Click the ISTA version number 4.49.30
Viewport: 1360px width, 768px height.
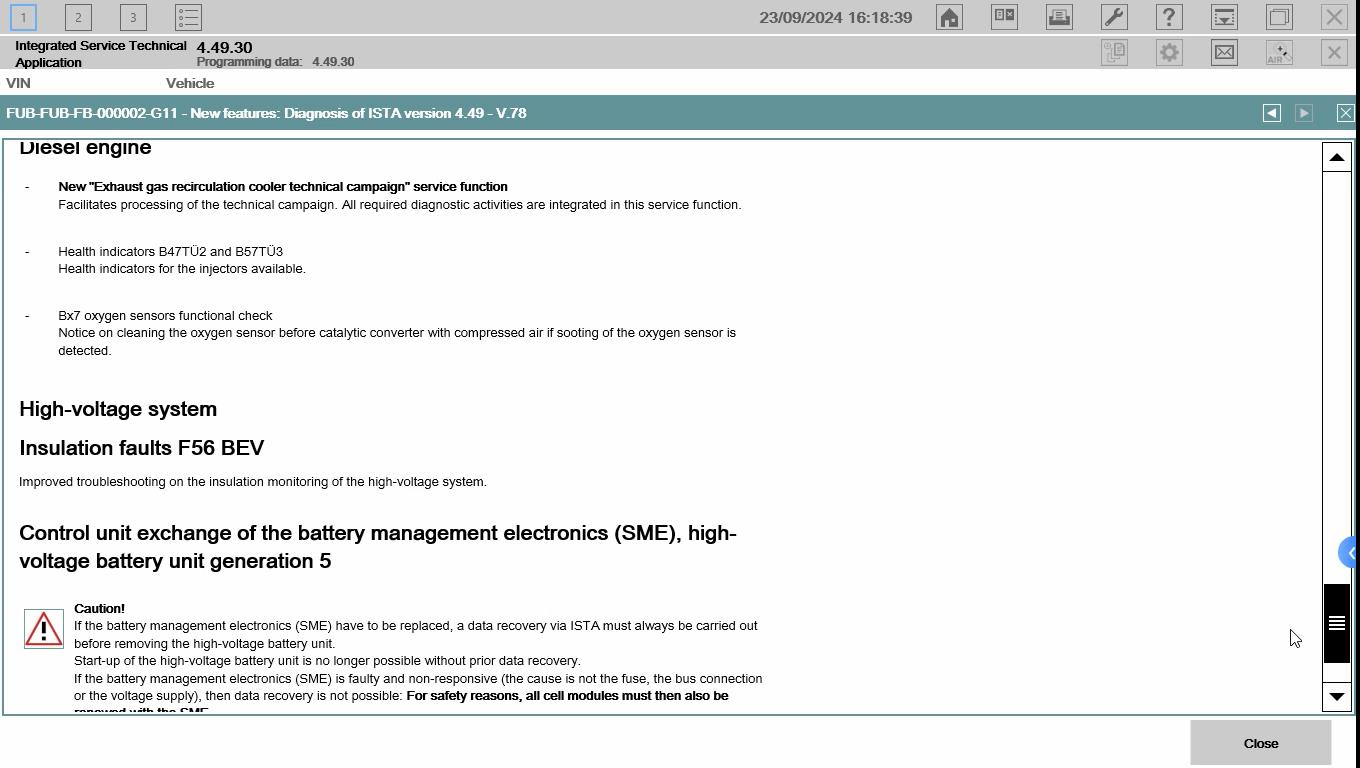click(225, 47)
